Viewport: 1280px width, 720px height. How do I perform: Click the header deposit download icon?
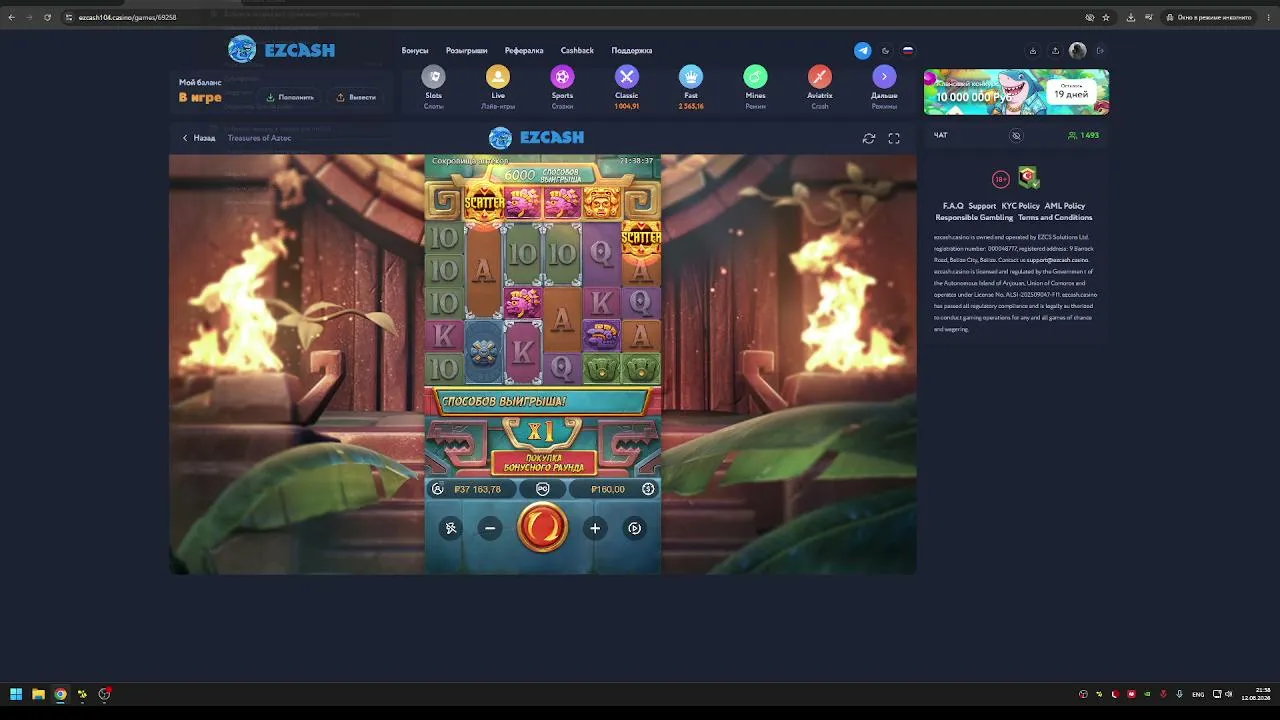(1033, 50)
